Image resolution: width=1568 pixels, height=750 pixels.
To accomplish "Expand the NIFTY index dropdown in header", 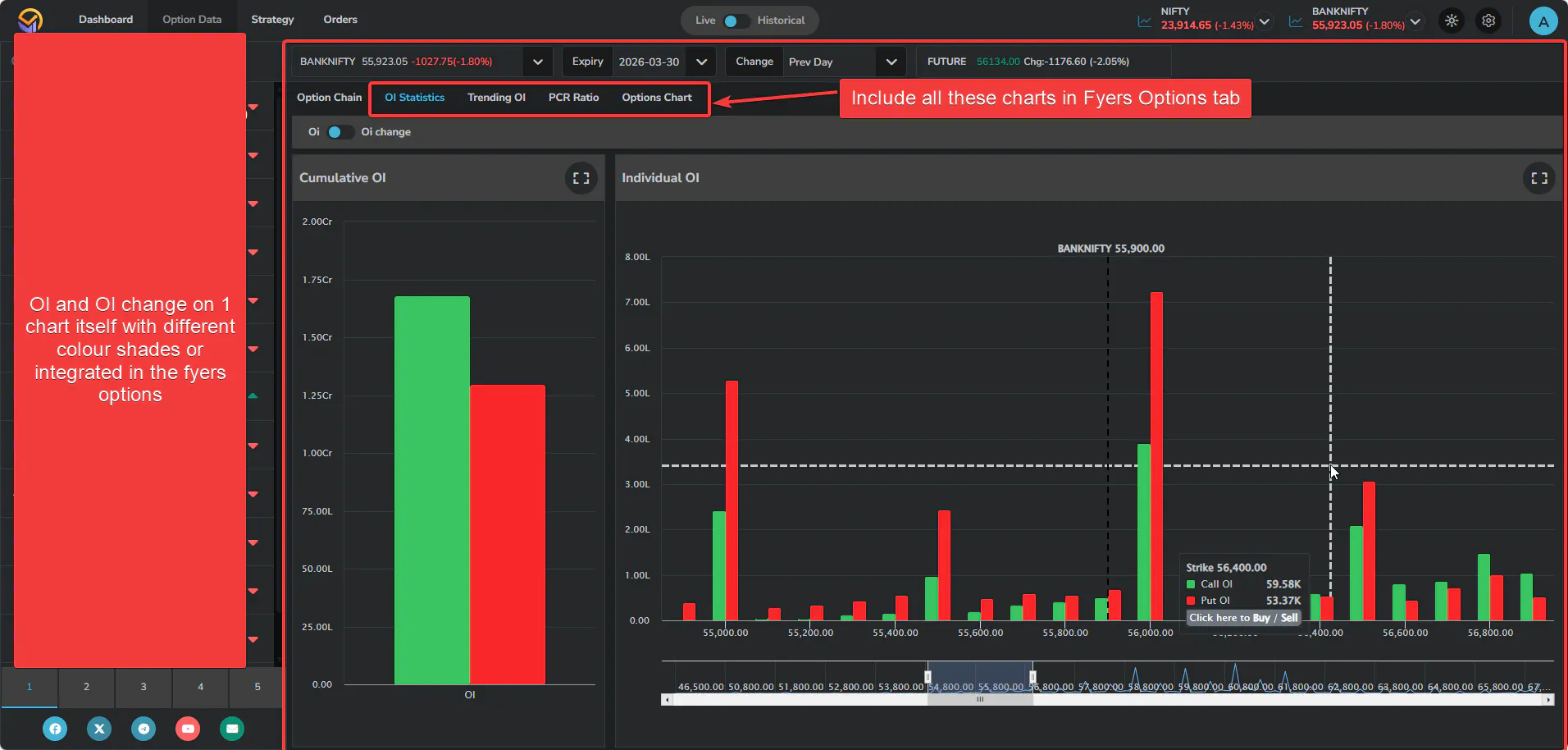I will [x=1265, y=21].
